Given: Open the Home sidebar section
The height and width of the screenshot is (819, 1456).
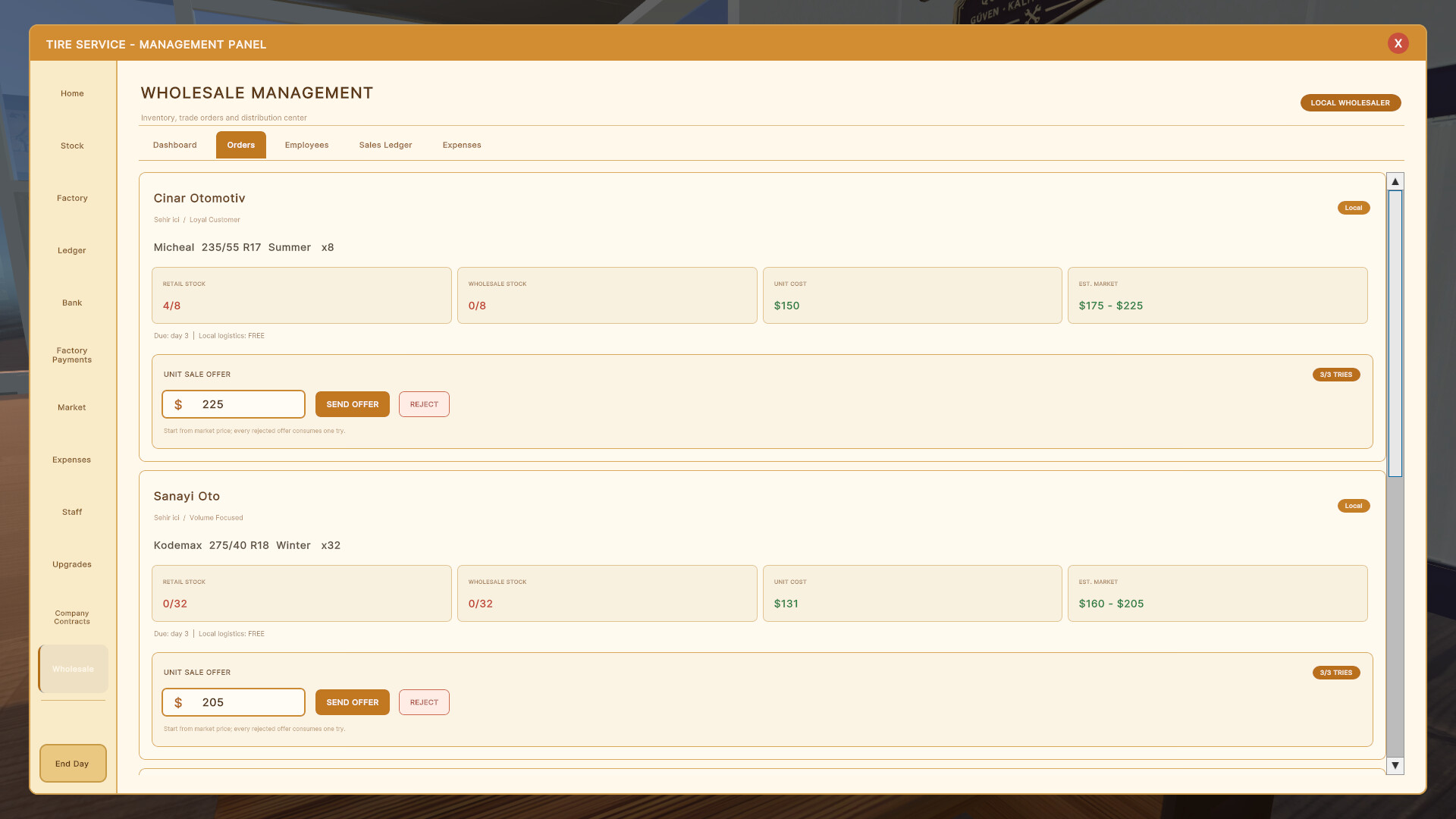Looking at the screenshot, I should [x=72, y=93].
